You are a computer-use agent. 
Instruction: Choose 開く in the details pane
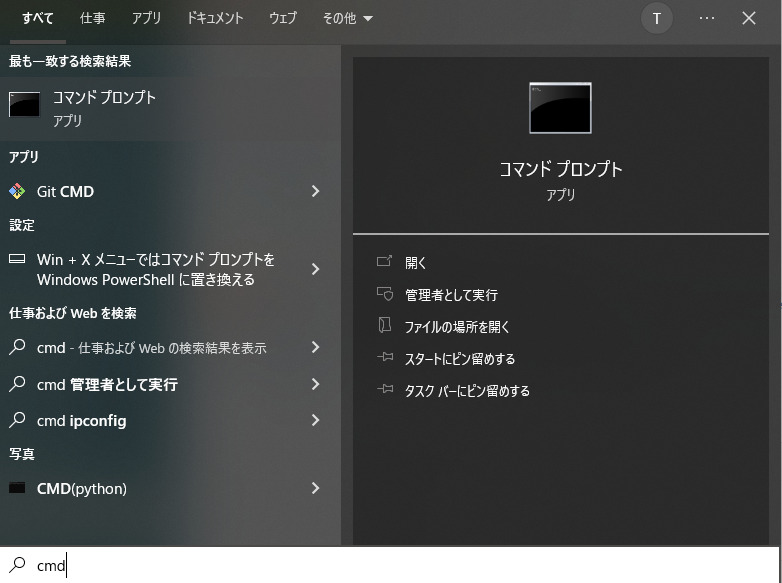point(415,262)
